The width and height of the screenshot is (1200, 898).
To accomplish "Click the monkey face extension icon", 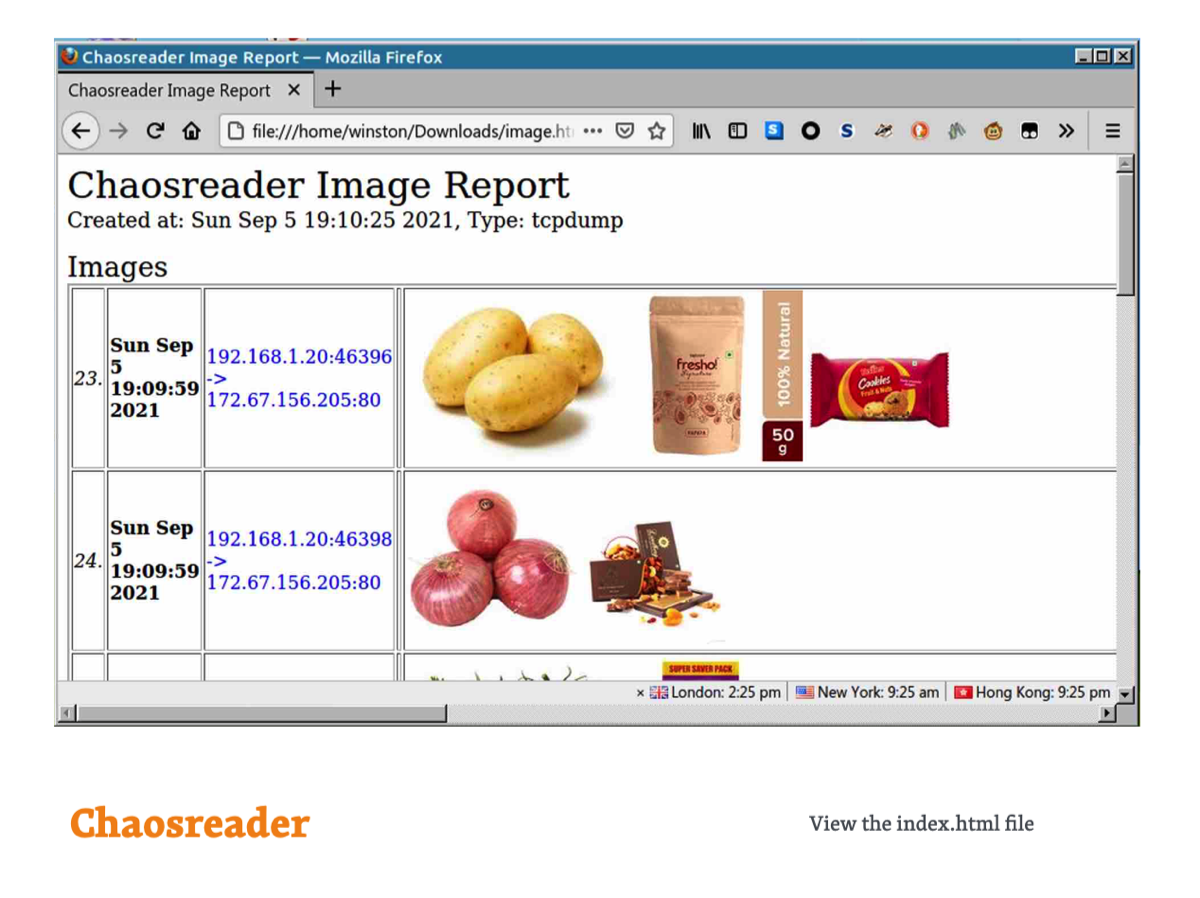I will [x=992, y=131].
